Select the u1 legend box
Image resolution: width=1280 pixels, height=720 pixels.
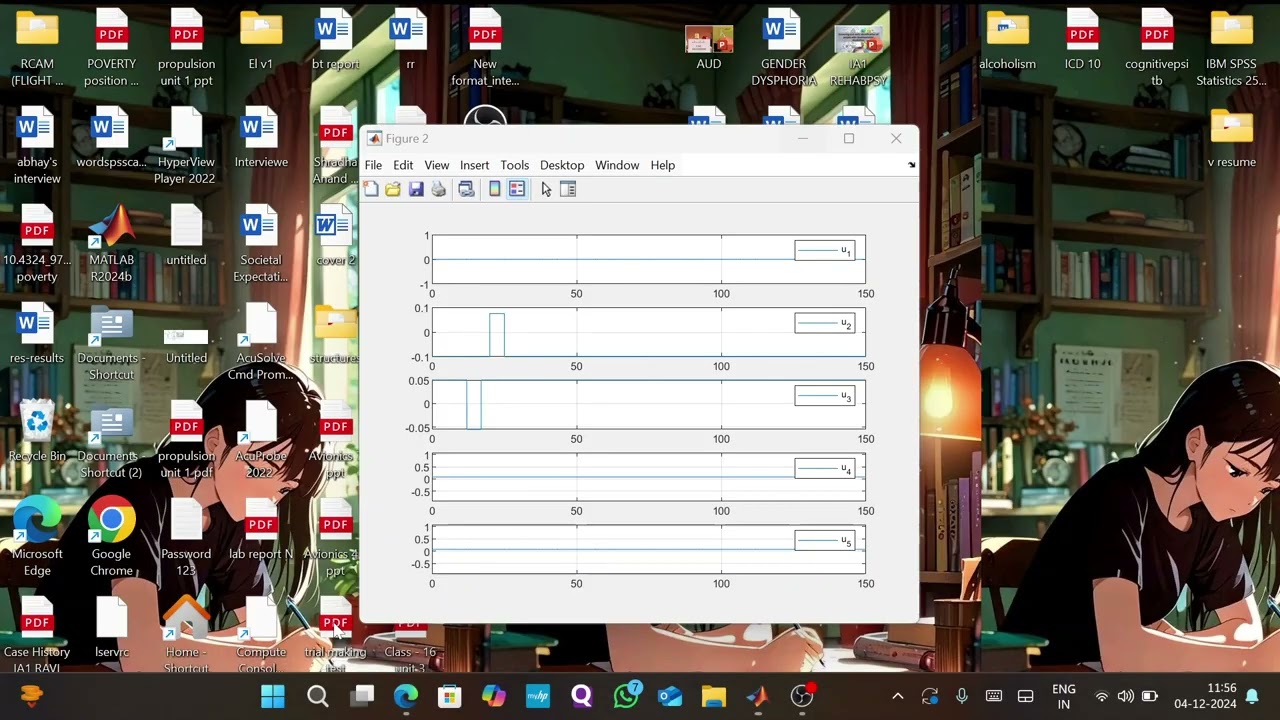point(825,251)
